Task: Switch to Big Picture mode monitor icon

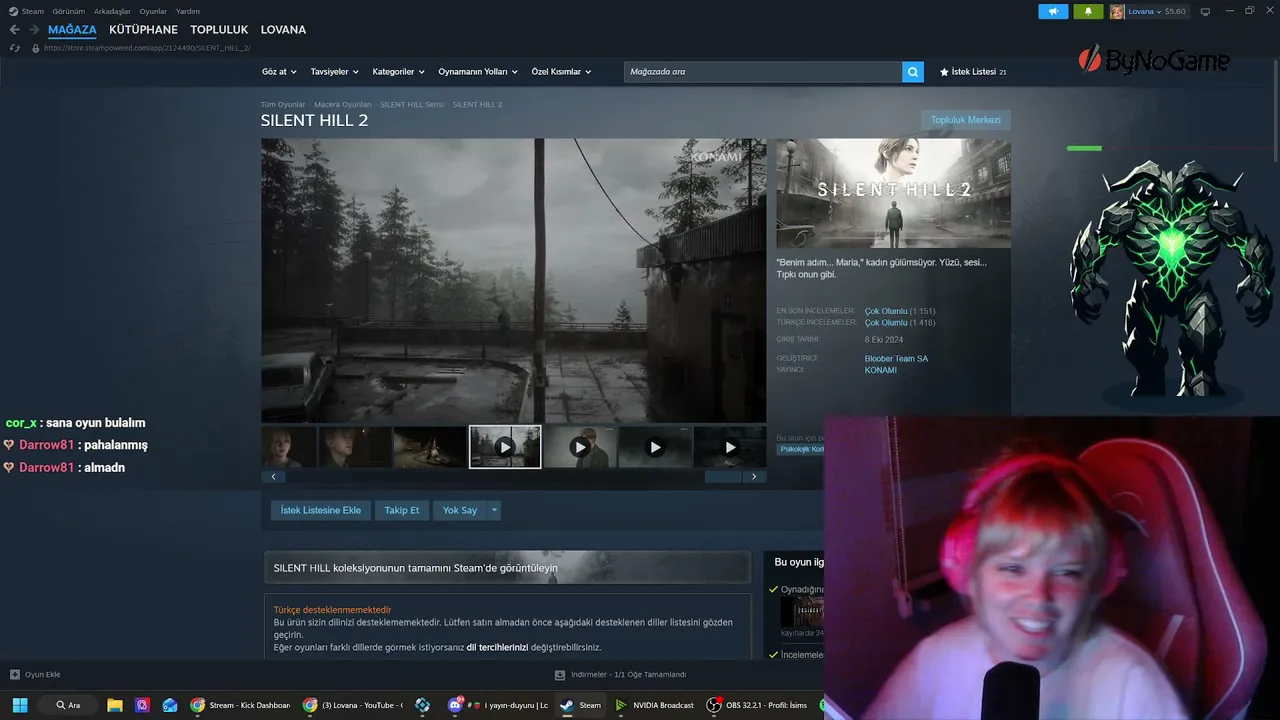Action: click(1205, 12)
